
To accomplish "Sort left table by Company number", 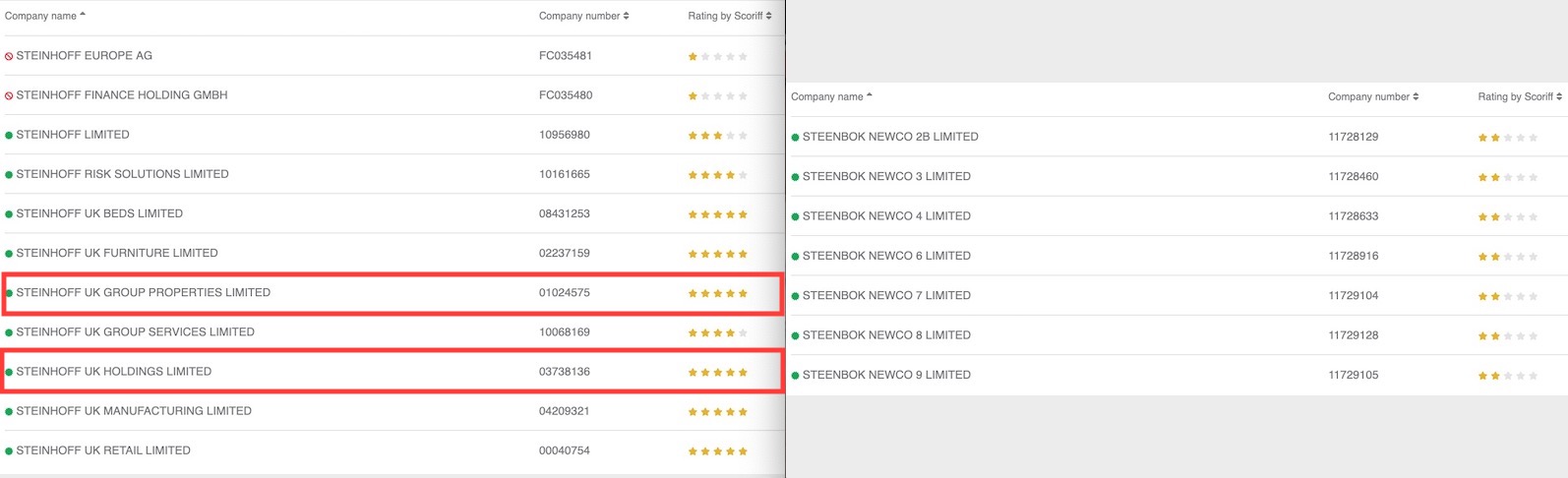I will pos(584,16).
